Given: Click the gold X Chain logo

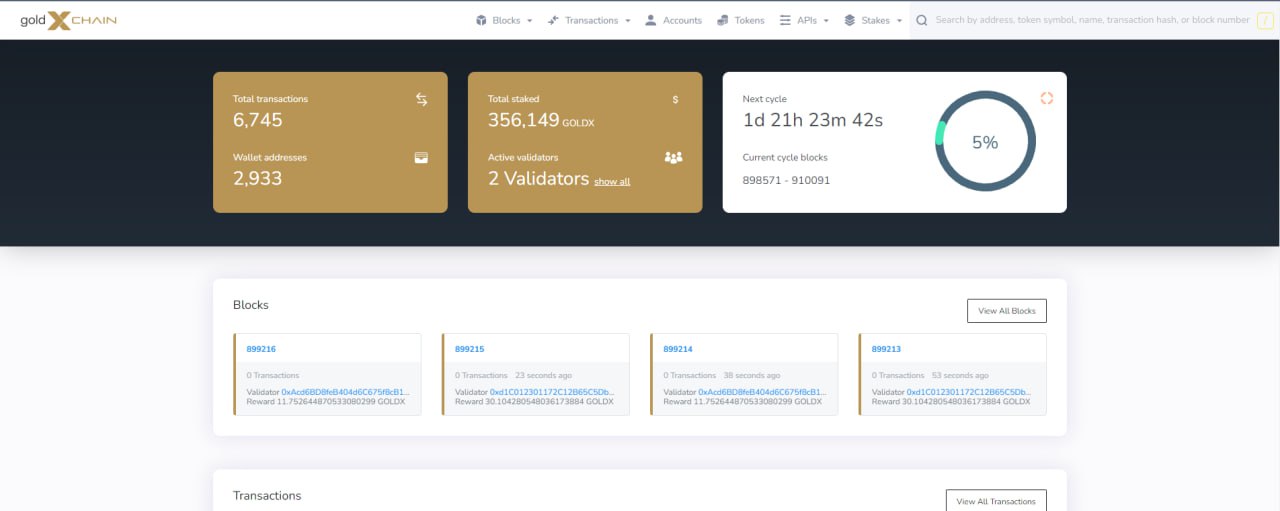Looking at the screenshot, I should coord(68,20).
